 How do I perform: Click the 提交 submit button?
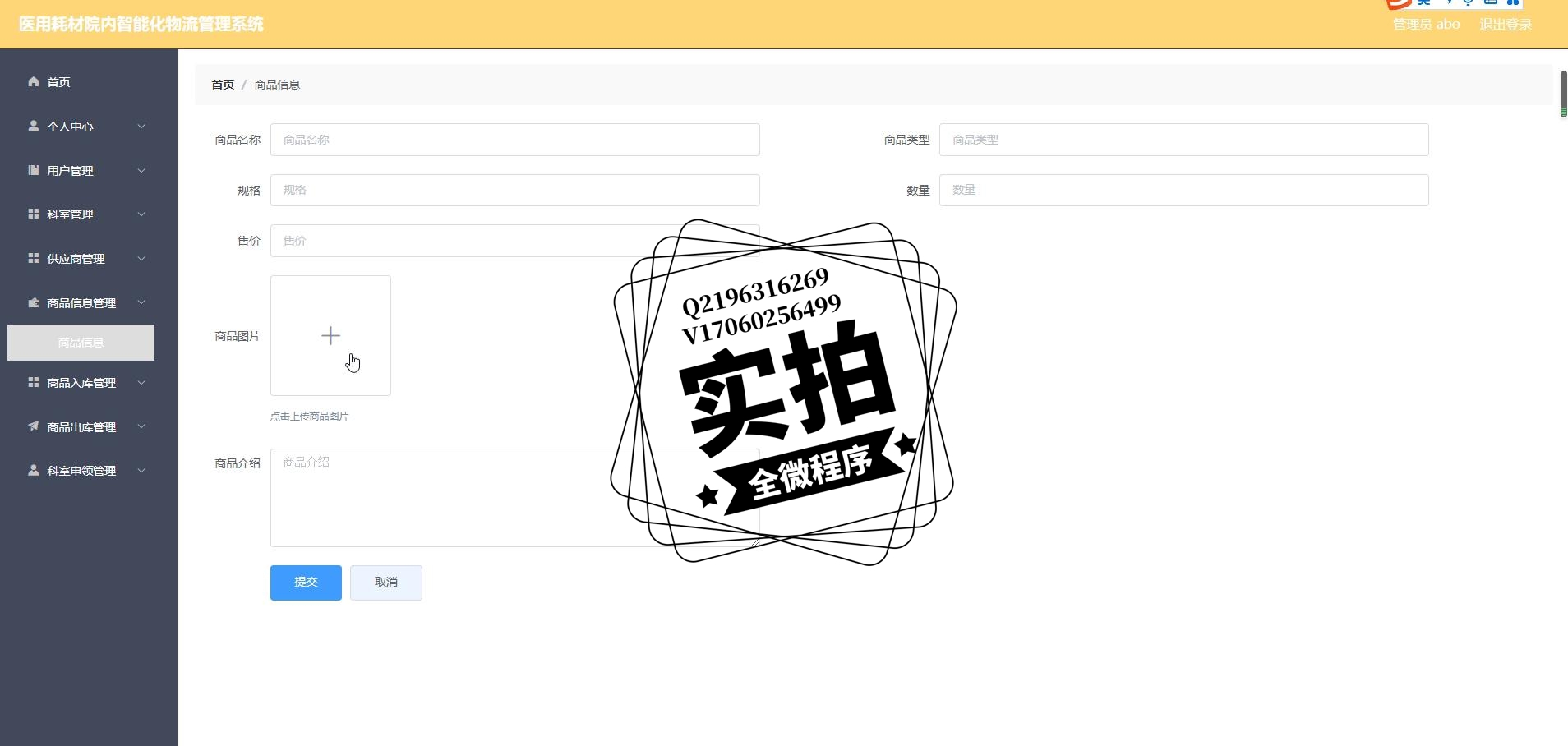(x=306, y=583)
